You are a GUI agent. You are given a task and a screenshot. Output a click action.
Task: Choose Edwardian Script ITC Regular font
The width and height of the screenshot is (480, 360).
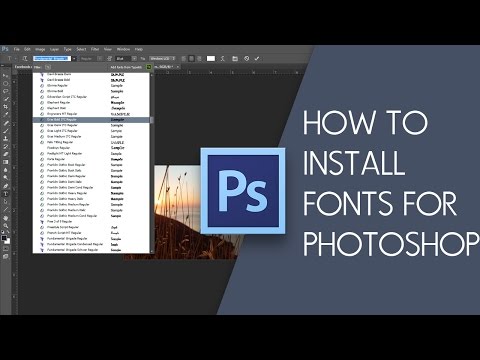[91, 97]
